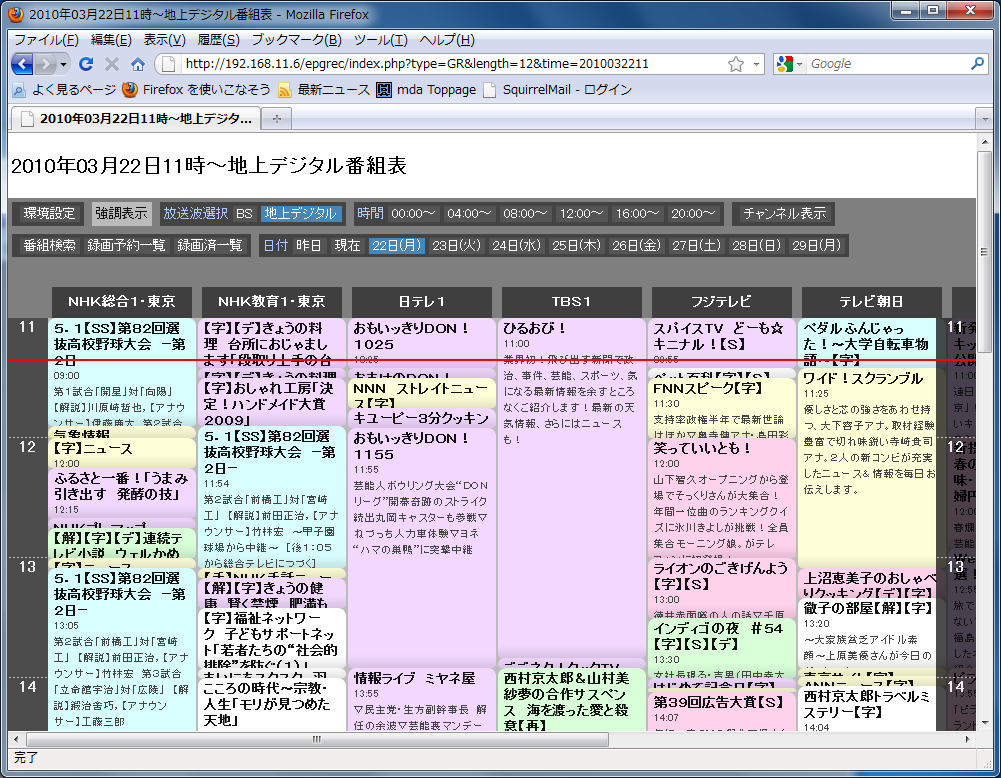The image size is (1001, 778).
Task: Click the page identity icon in address bar
Action: [x=167, y=64]
